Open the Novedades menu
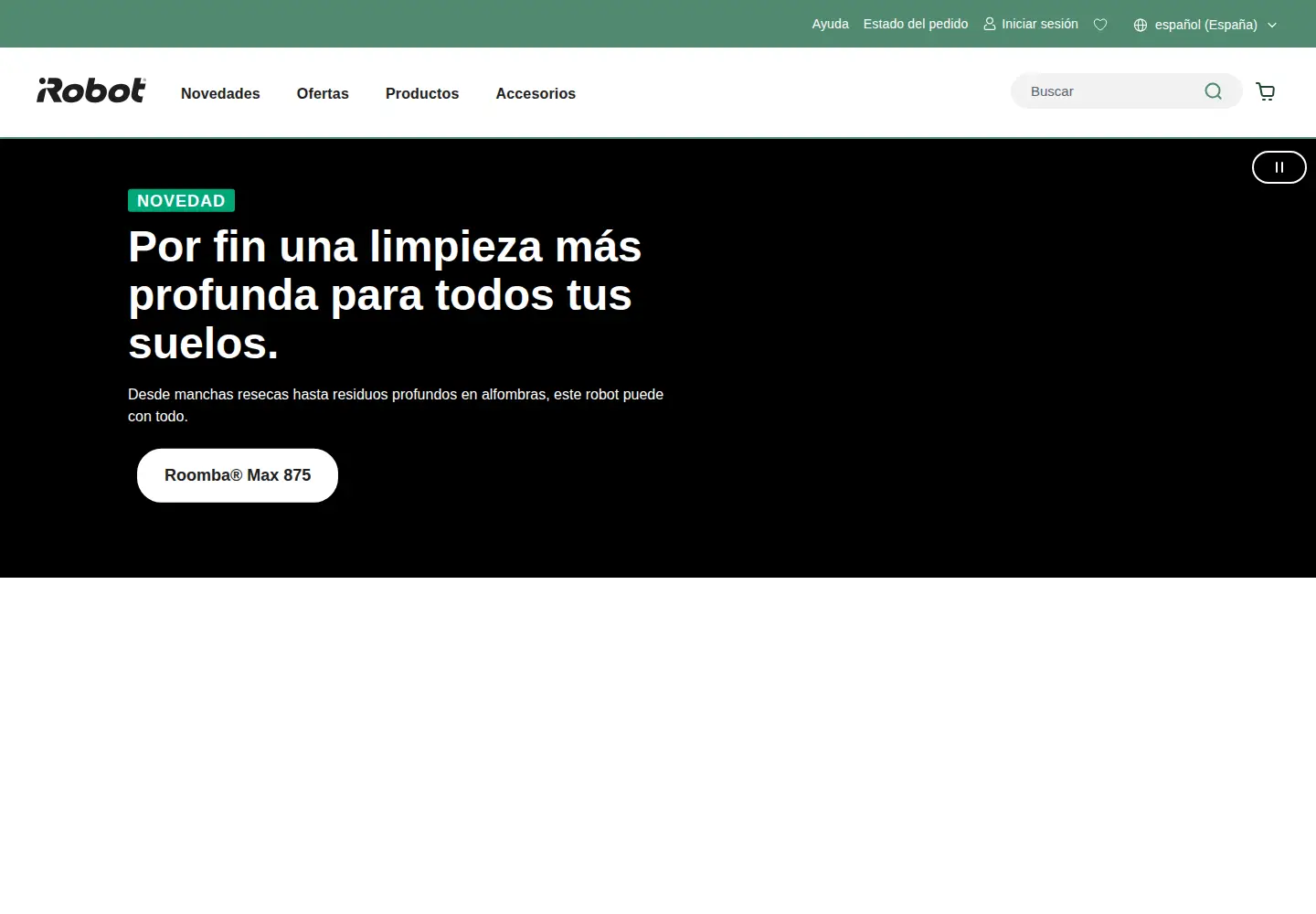This screenshot has height=914, width=1316. [220, 93]
